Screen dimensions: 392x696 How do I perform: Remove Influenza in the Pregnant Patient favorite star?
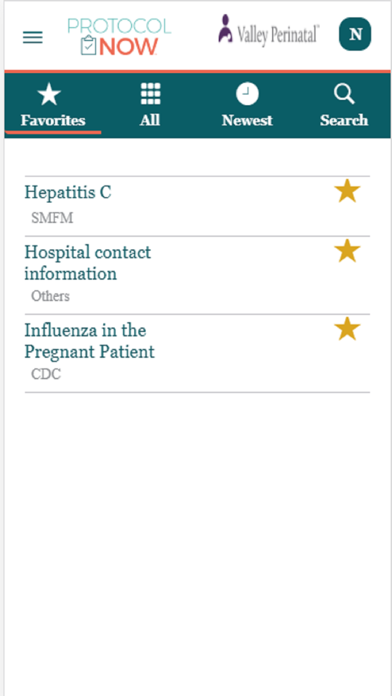[x=347, y=329]
